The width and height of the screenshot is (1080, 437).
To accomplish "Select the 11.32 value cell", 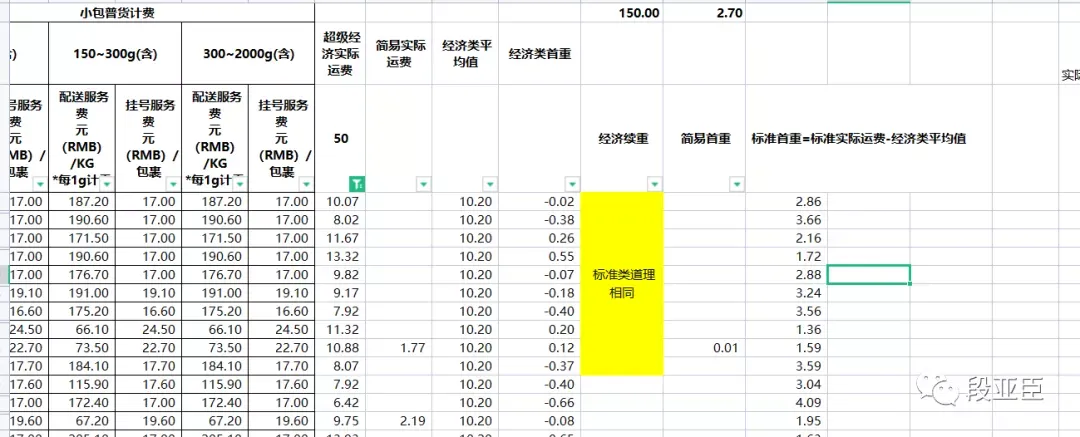I will click(340, 329).
